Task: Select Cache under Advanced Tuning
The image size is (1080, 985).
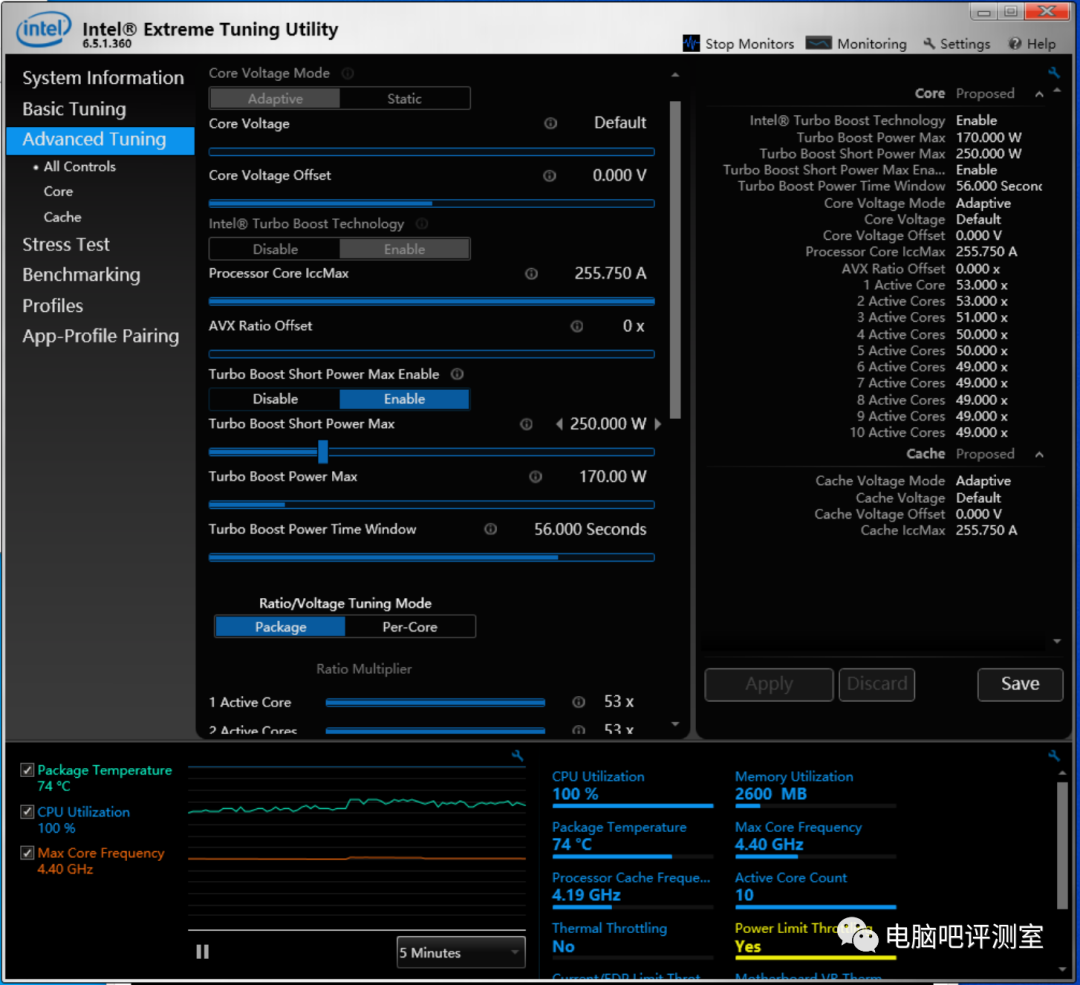Action: click(62, 217)
